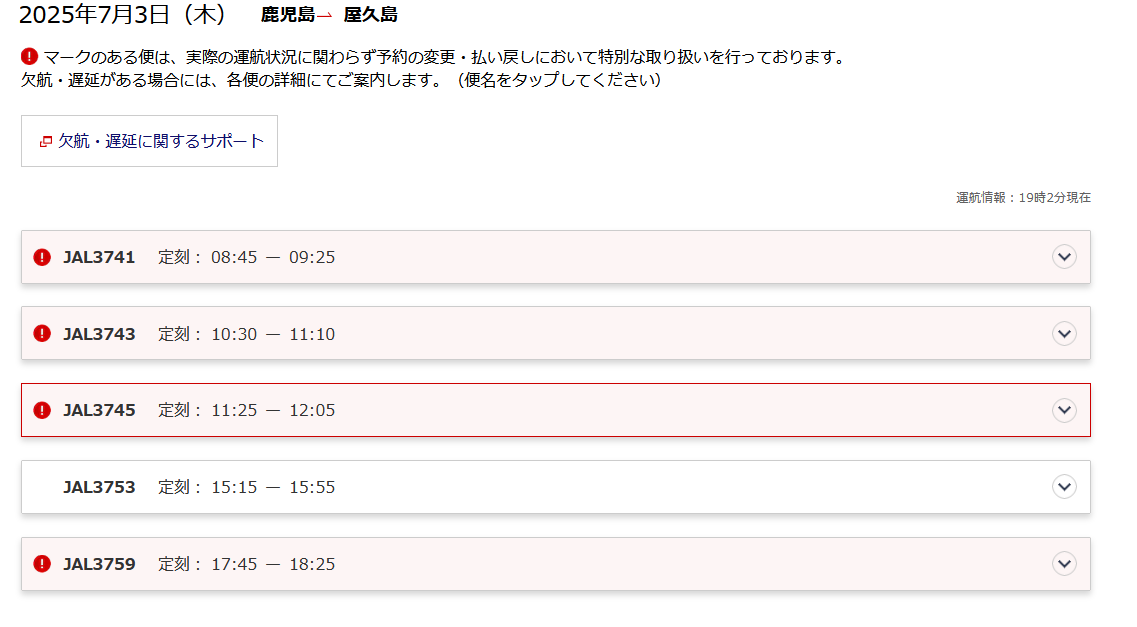Tap the JAL3745 flight name
1137x627 pixels.
point(99,410)
